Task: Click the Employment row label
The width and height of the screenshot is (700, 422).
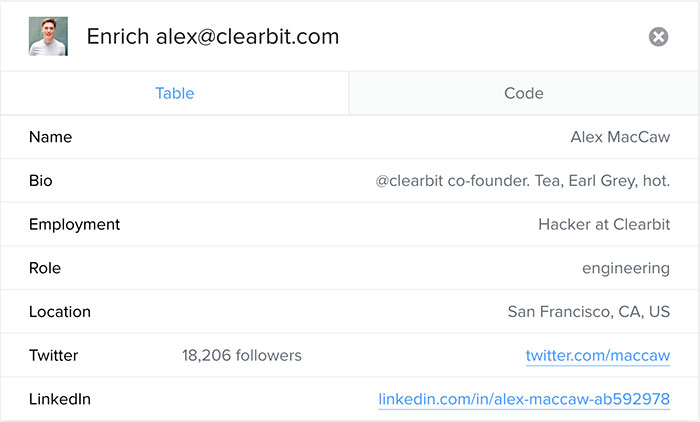Action: 75,224
